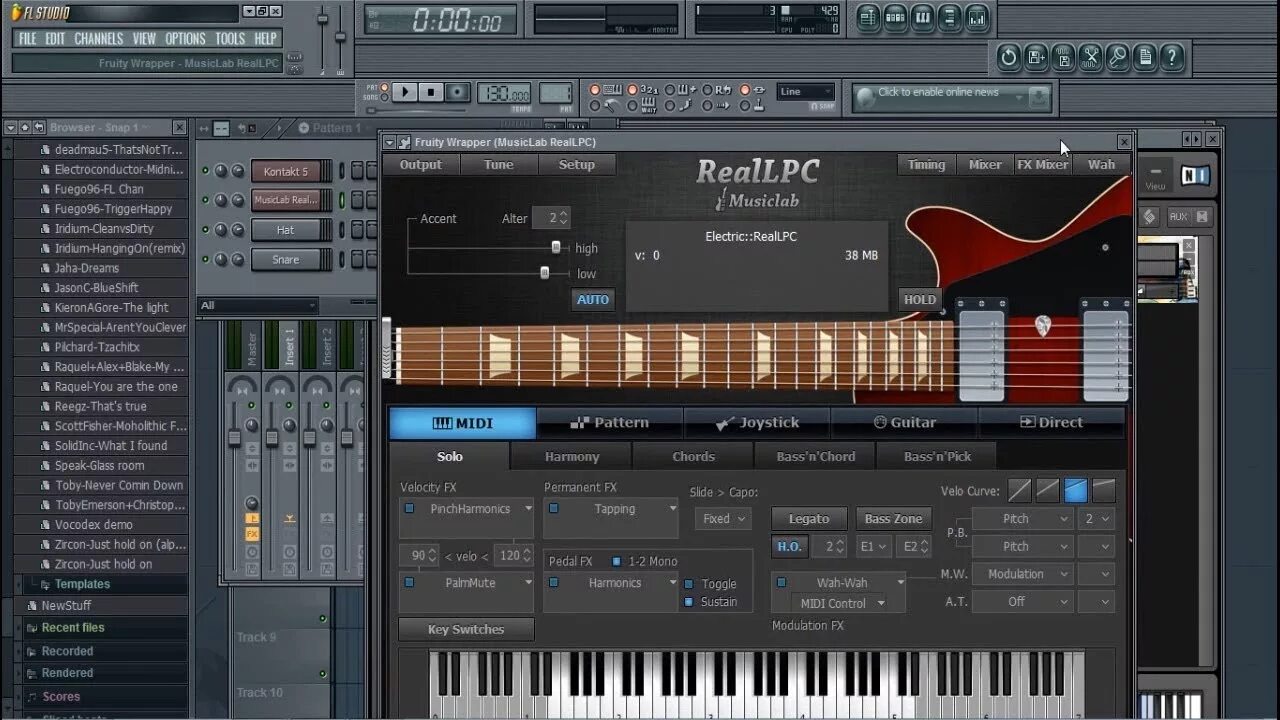The height and width of the screenshot is (720, 1280).
Task: Open the Piano Roll view icon
Action: (922, 17)
